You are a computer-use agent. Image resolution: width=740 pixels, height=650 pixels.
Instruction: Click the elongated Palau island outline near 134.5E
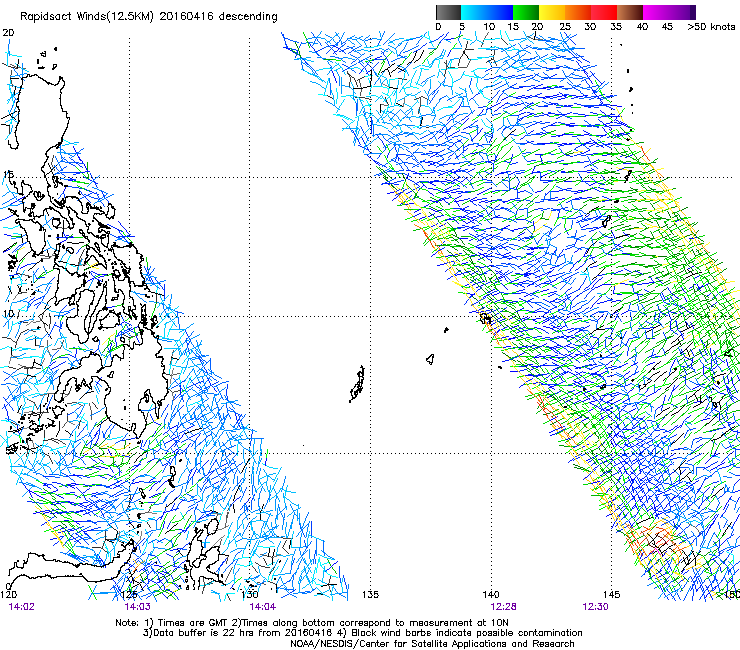(x=357, y=384)
